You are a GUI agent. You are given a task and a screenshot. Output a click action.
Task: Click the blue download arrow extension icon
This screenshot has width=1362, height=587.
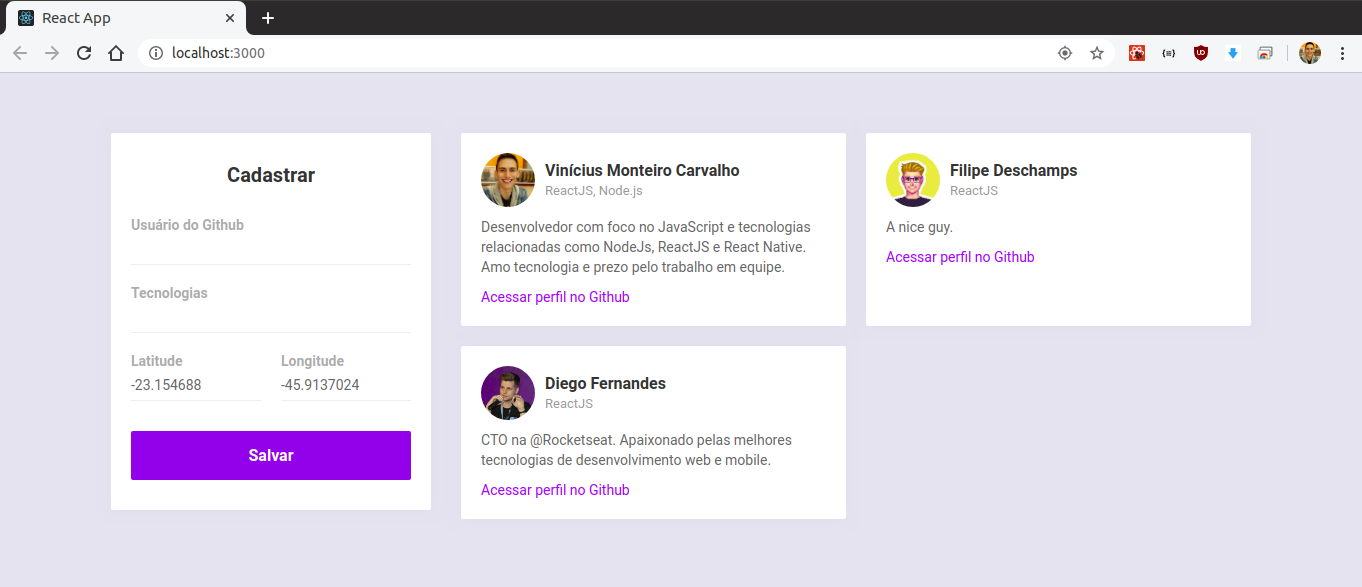pyautogui.click(x=1232, y=52)
